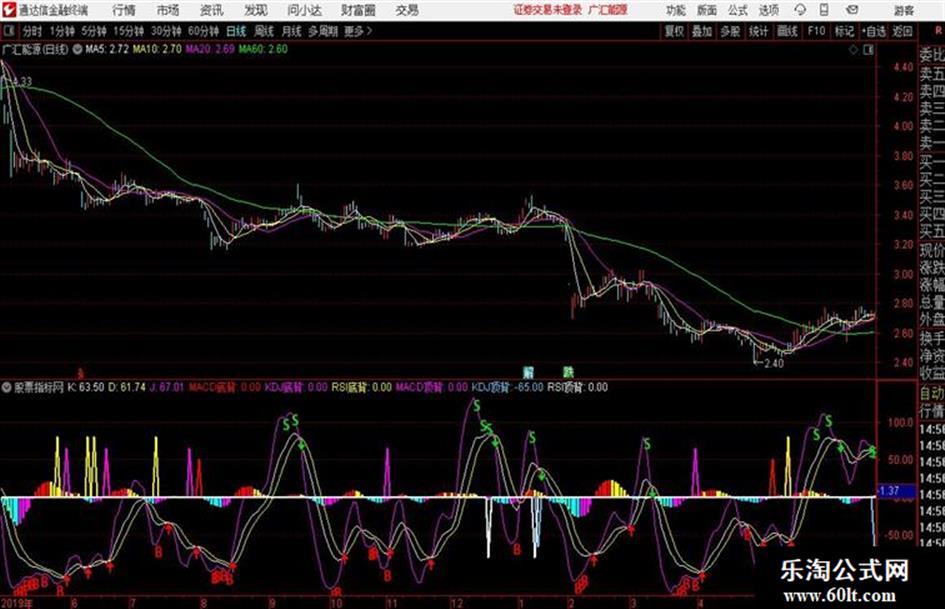The width and height of the screenshot is (945, 609).
Task: Open the 资讯 menu
Action: tap(211, 10)
